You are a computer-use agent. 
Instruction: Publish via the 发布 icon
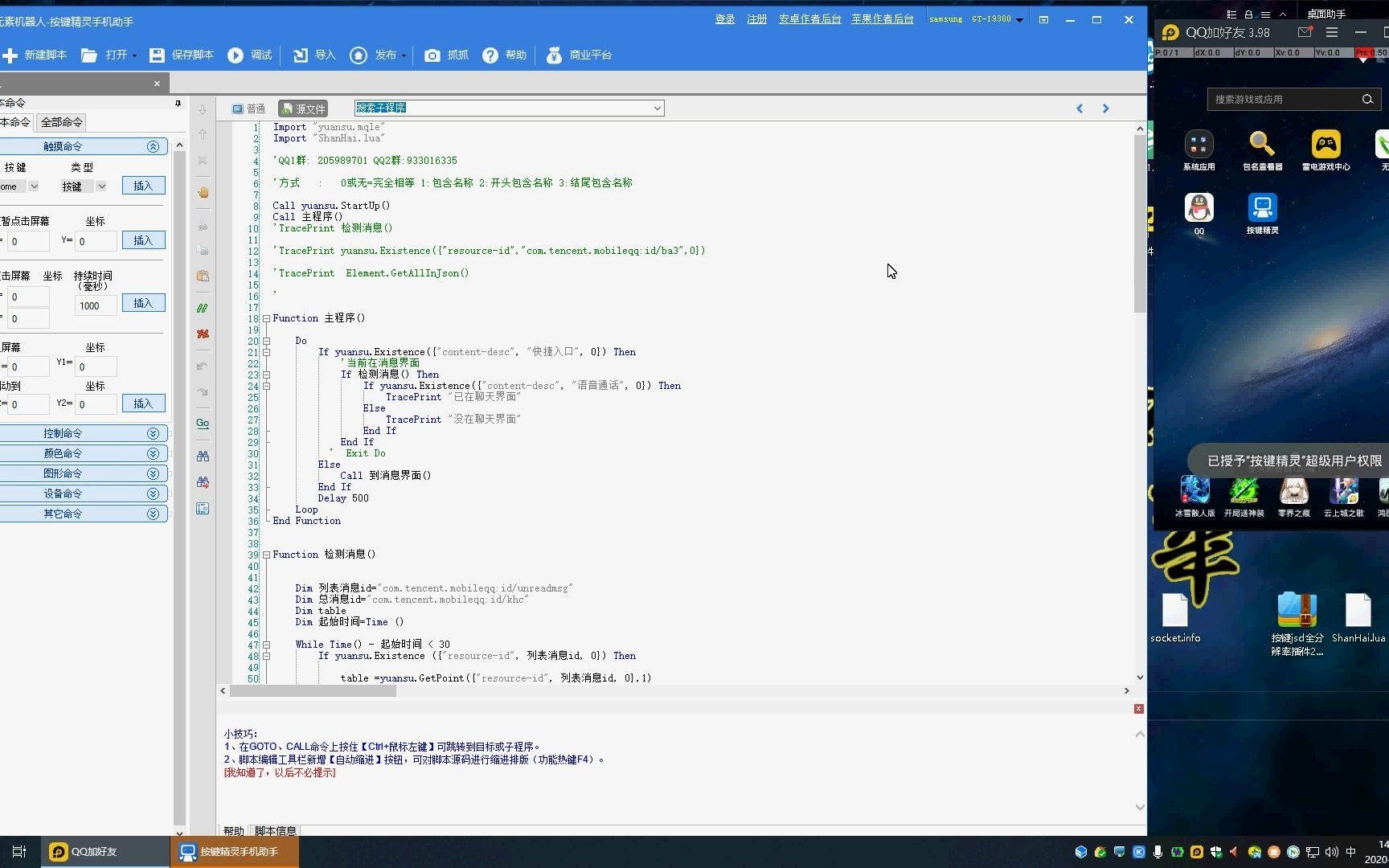point(359,55)
